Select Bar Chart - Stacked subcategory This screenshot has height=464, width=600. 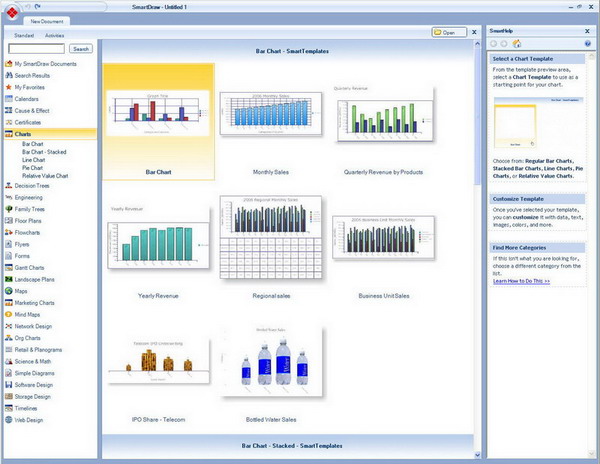[44, 152]
